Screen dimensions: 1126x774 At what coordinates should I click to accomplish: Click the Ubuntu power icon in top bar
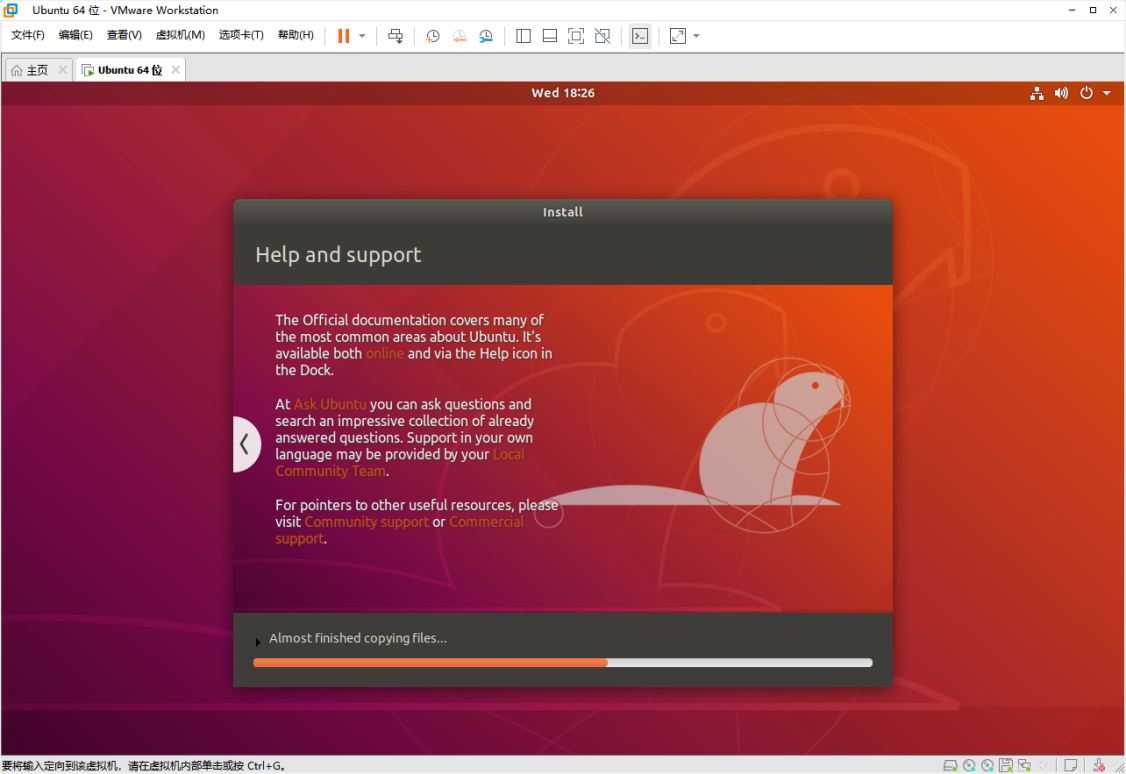pyautogui.click(x=1087, y=93)
